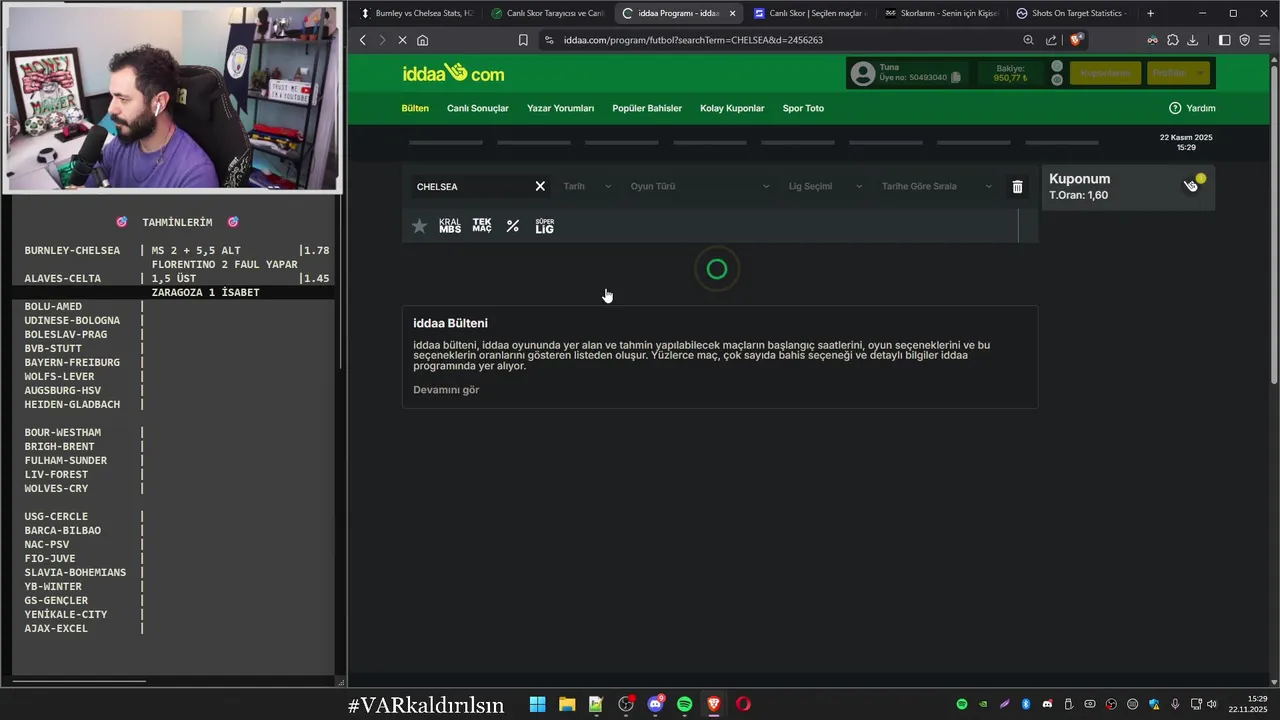Switch to Canlı Skor Seçilen maçlar tab
Screen dimensions: 1280x720
809,13
